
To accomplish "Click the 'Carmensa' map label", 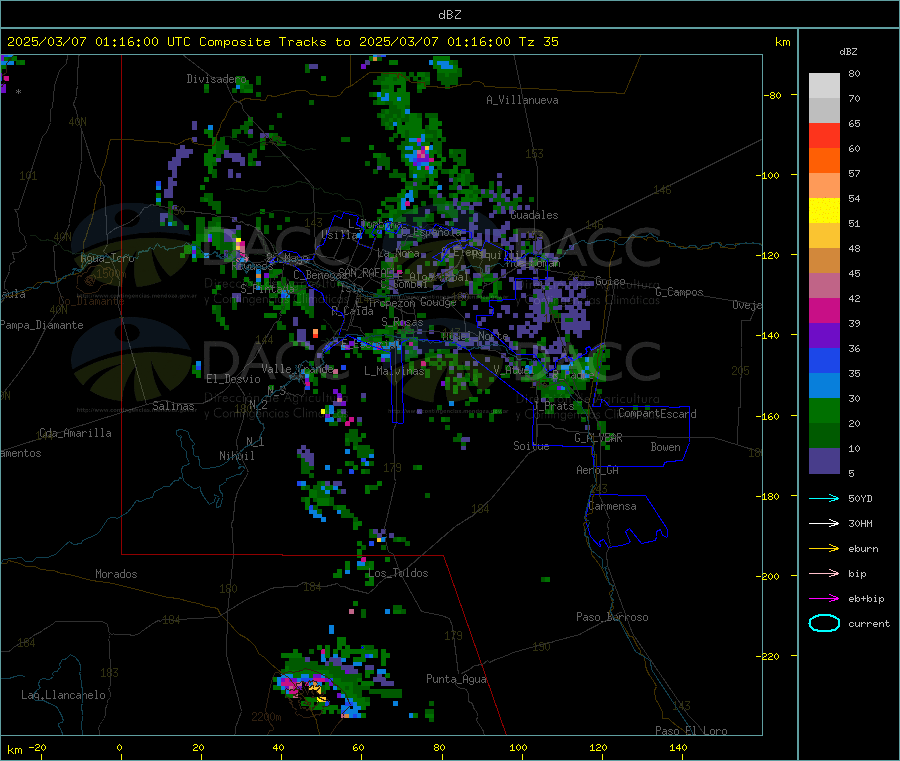I will pyautogui.click(x=612, y=507).
